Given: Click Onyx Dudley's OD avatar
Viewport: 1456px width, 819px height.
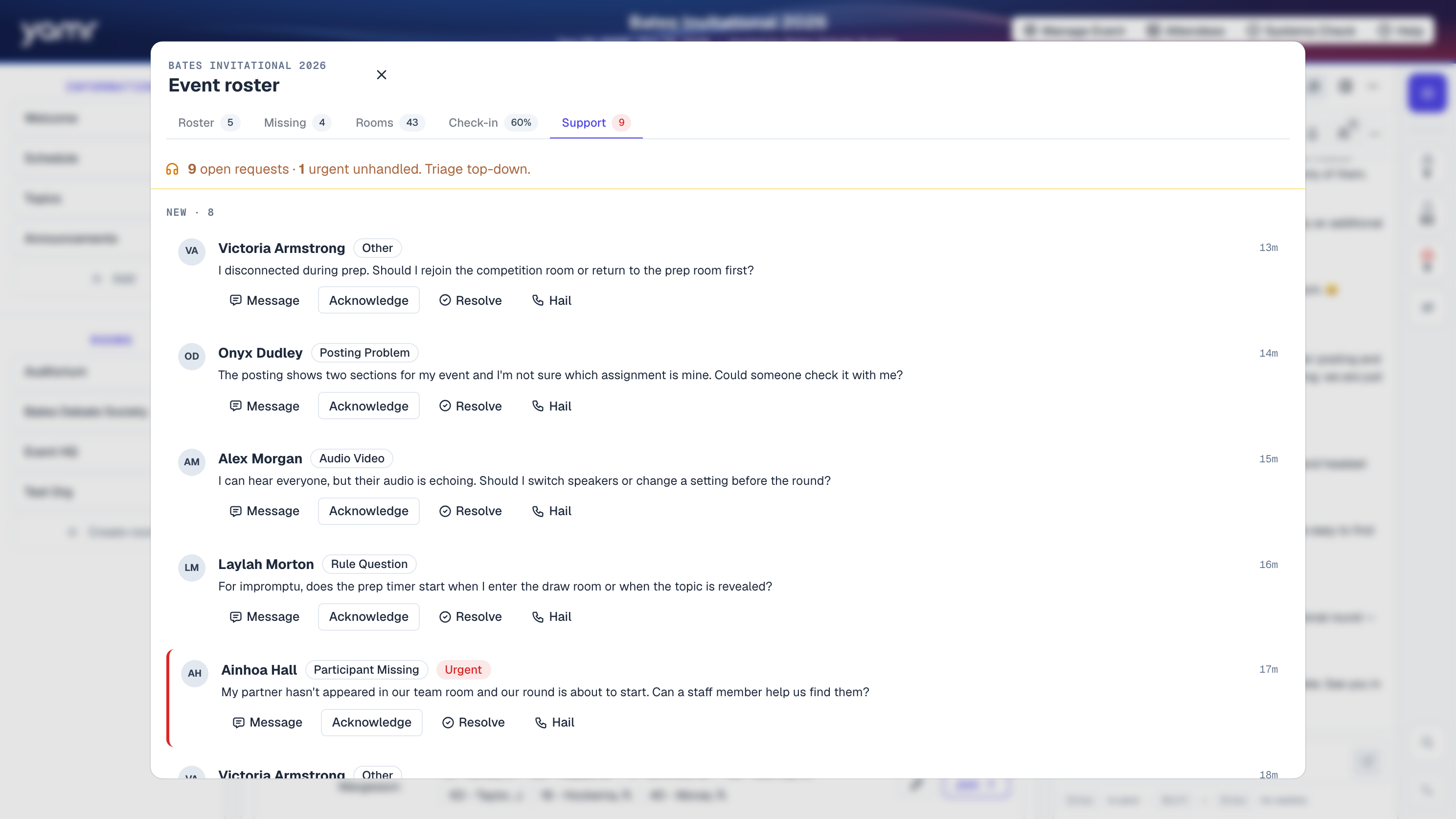Looking at the screenshot, I should (x=192, y=356).
